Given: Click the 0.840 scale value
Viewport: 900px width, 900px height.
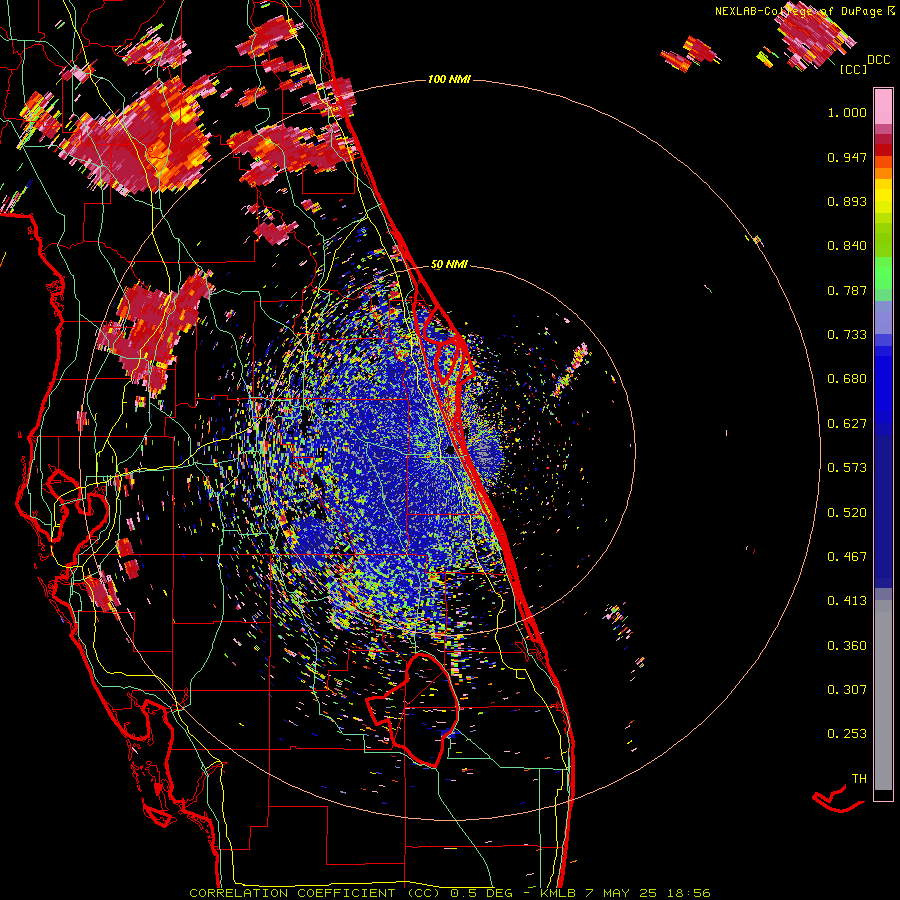Looking at the screenshot, I should pos(847,246).
